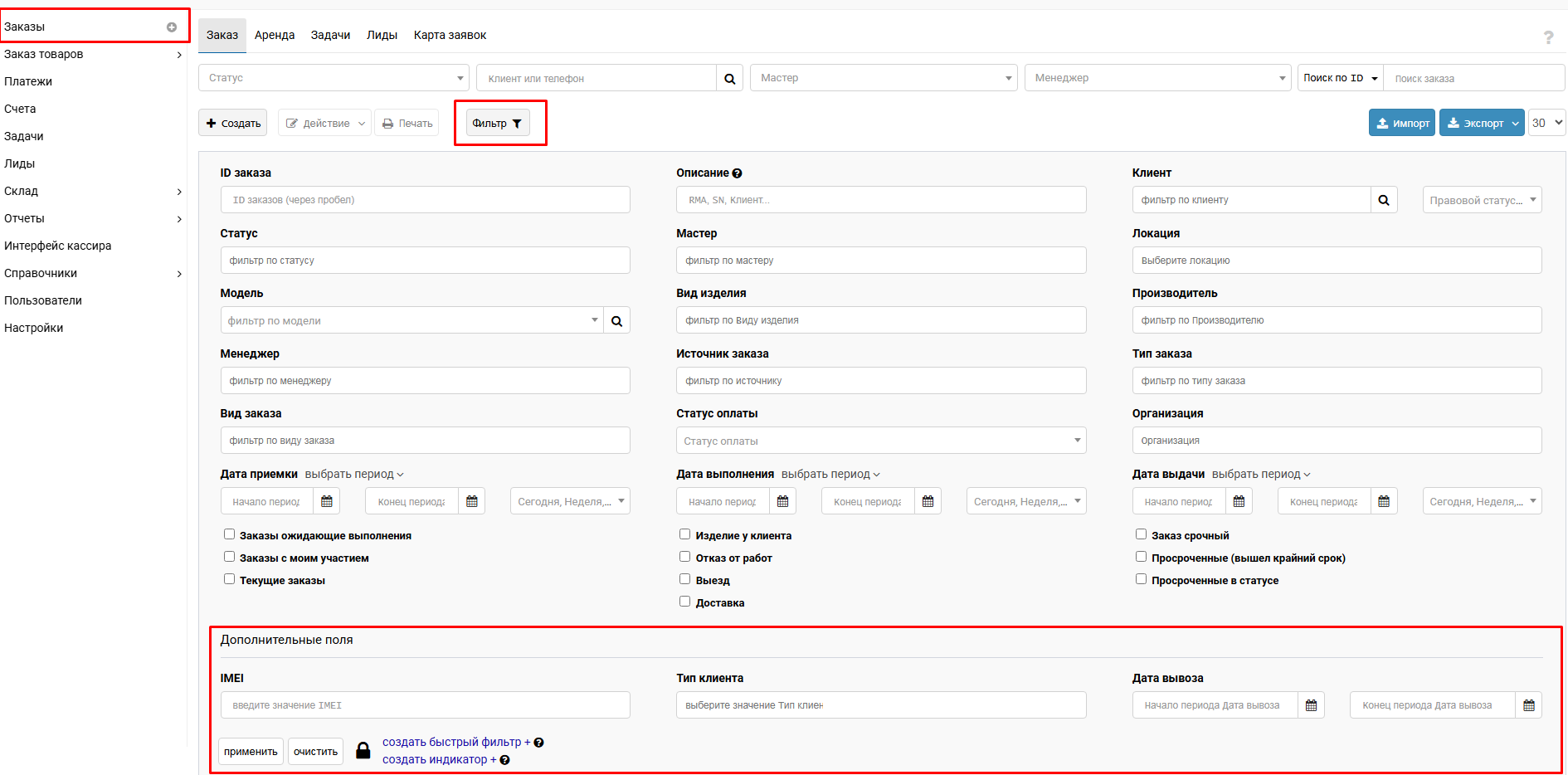This screenshot has width=1568, height=775.
Task: Open Карта заявок tab
Action: (450, 35)
